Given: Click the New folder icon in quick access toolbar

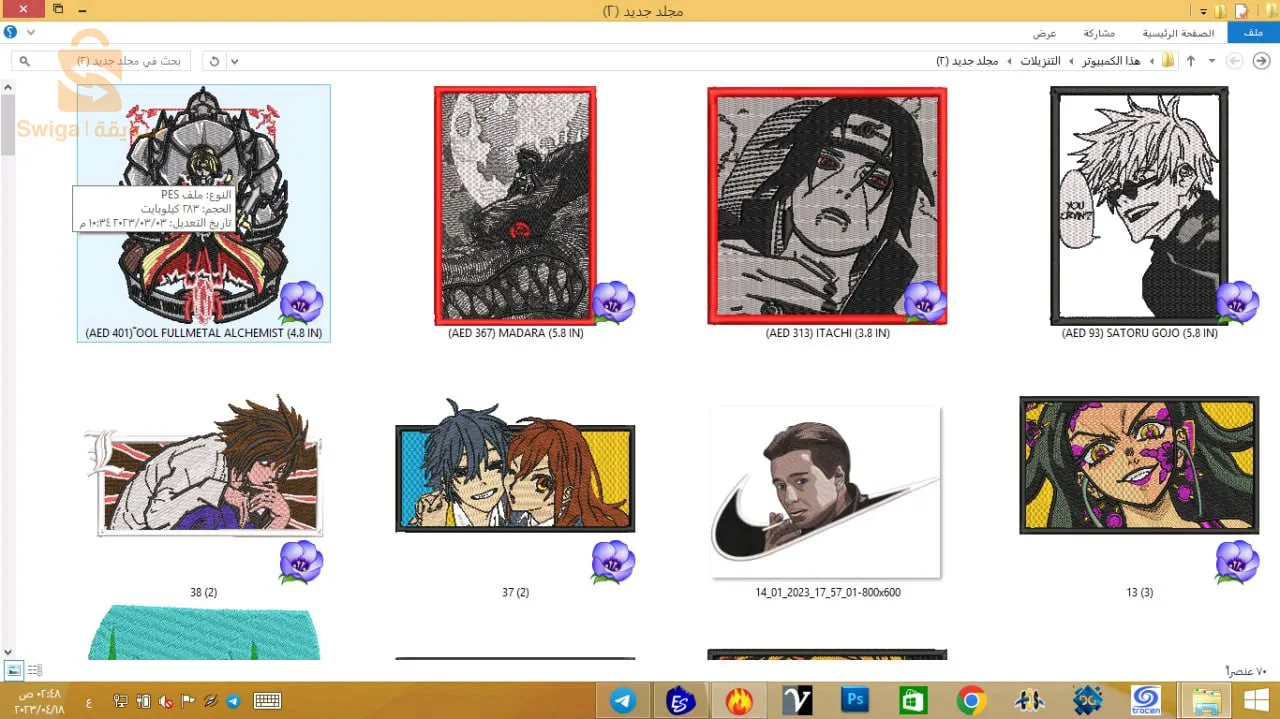Looking at the screenshot, I should pos(1220,10).
